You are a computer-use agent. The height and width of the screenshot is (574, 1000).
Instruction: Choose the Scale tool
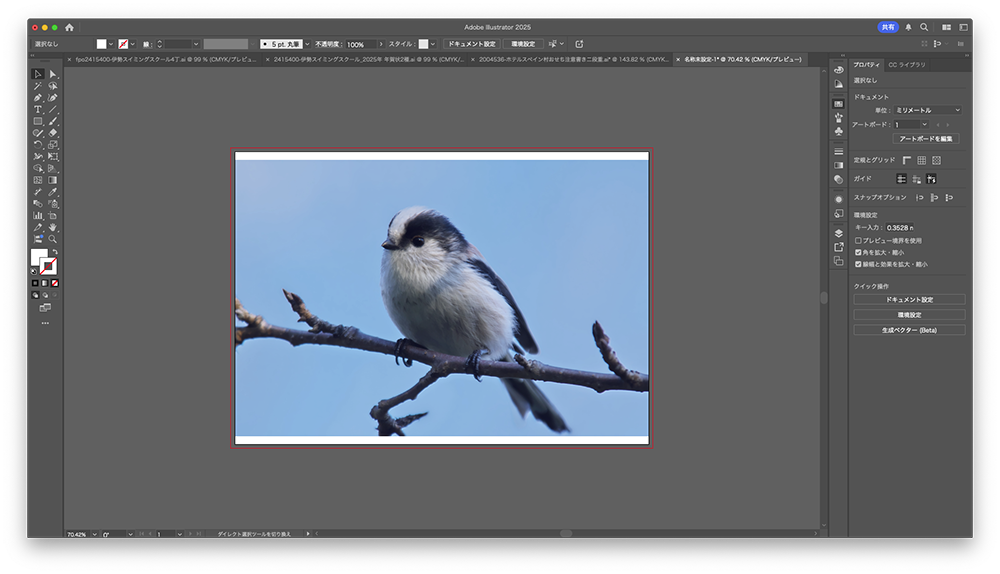(x=53, y=145)
